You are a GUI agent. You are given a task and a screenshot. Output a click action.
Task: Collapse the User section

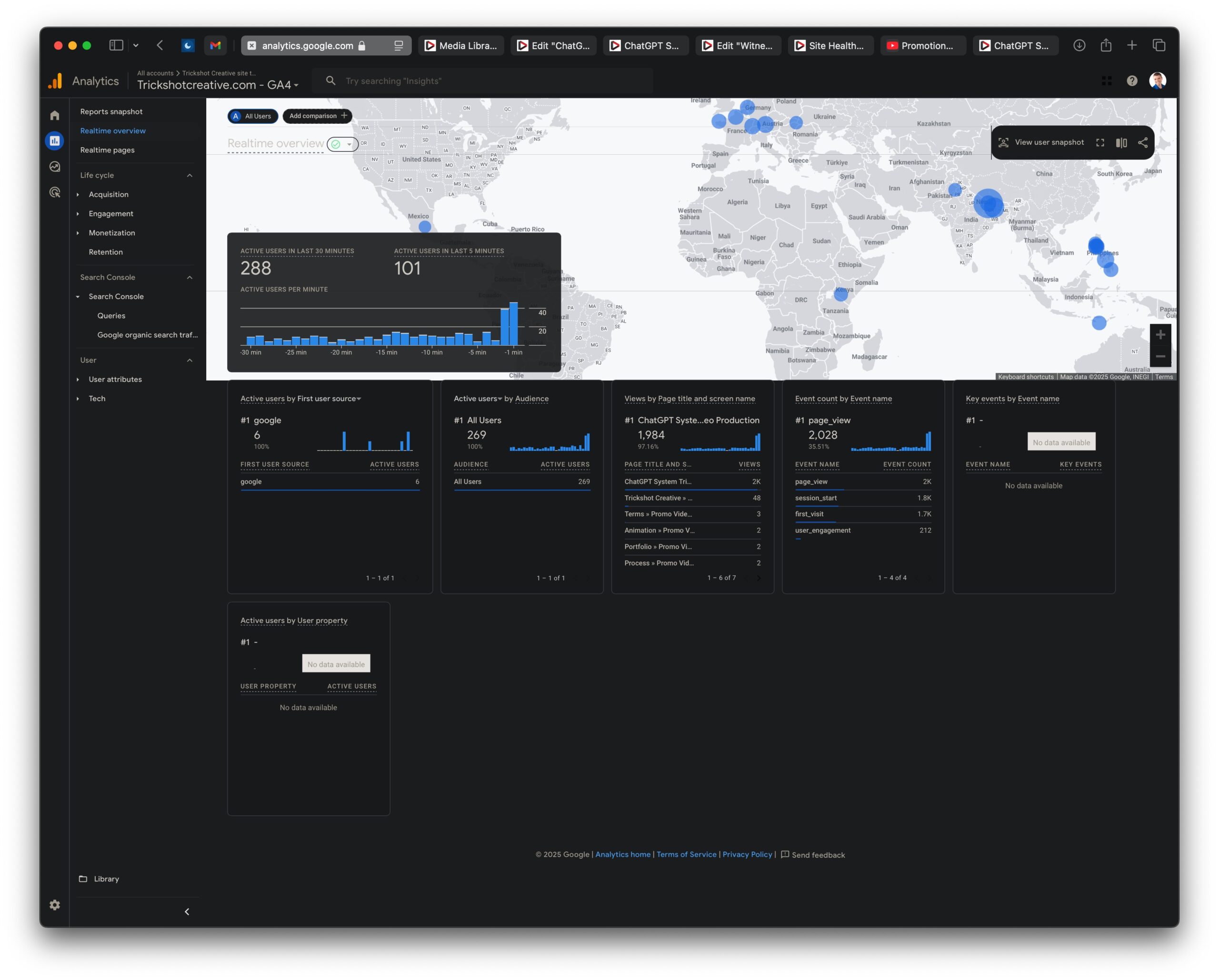click(x=190, y=360)
